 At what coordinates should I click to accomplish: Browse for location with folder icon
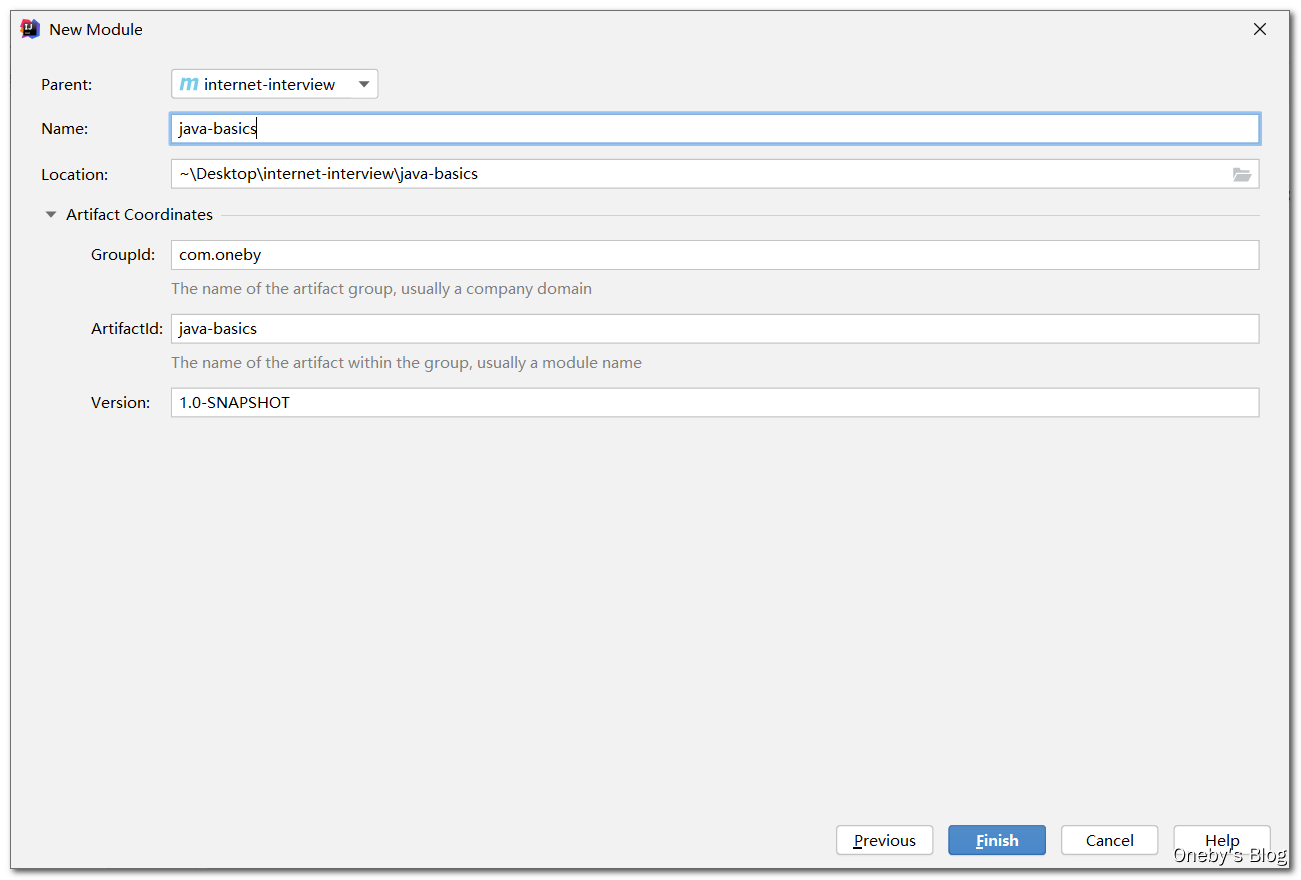1242,174
